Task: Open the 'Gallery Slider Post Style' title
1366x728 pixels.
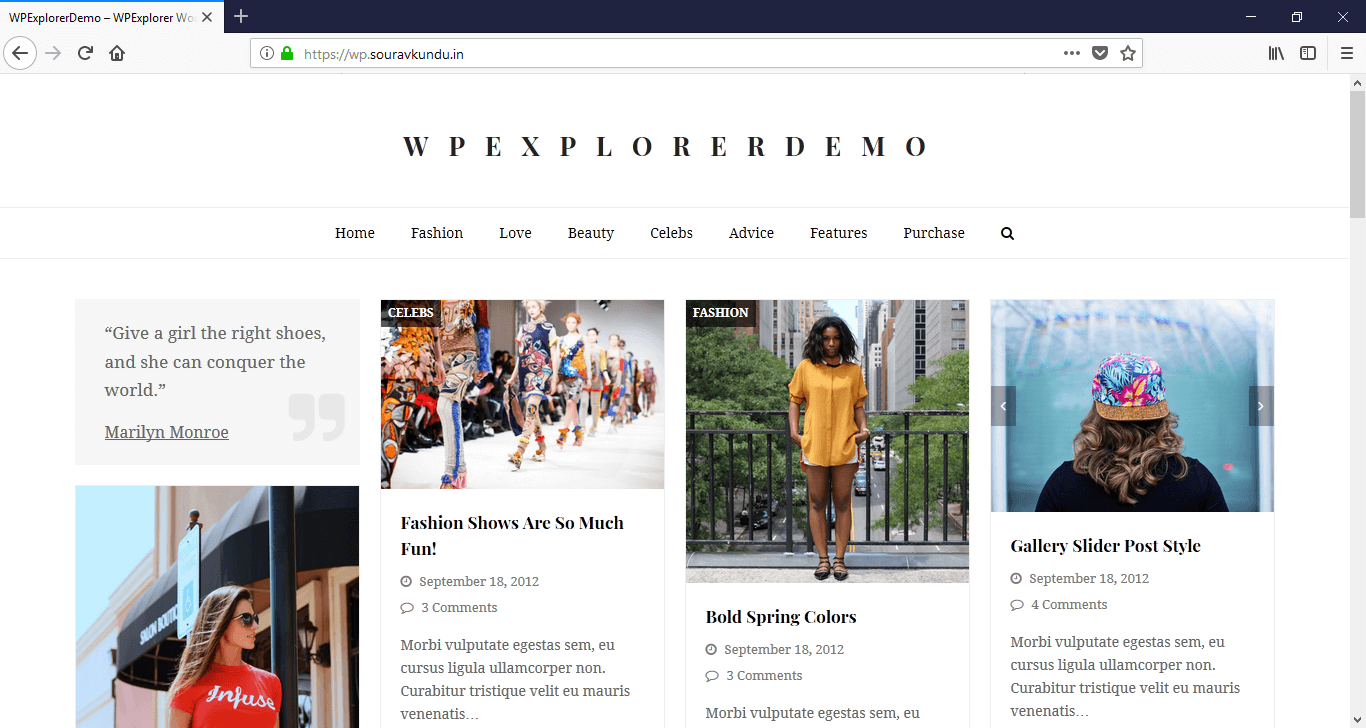Action: tap(1105, 546)
